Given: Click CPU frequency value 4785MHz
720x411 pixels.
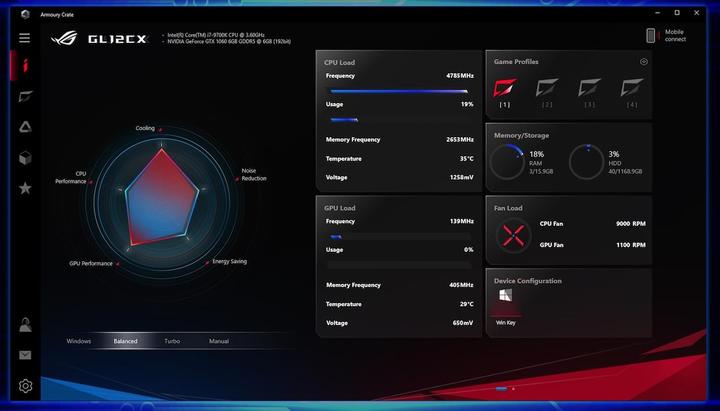Looking at the screenshot, I should 460,76.
